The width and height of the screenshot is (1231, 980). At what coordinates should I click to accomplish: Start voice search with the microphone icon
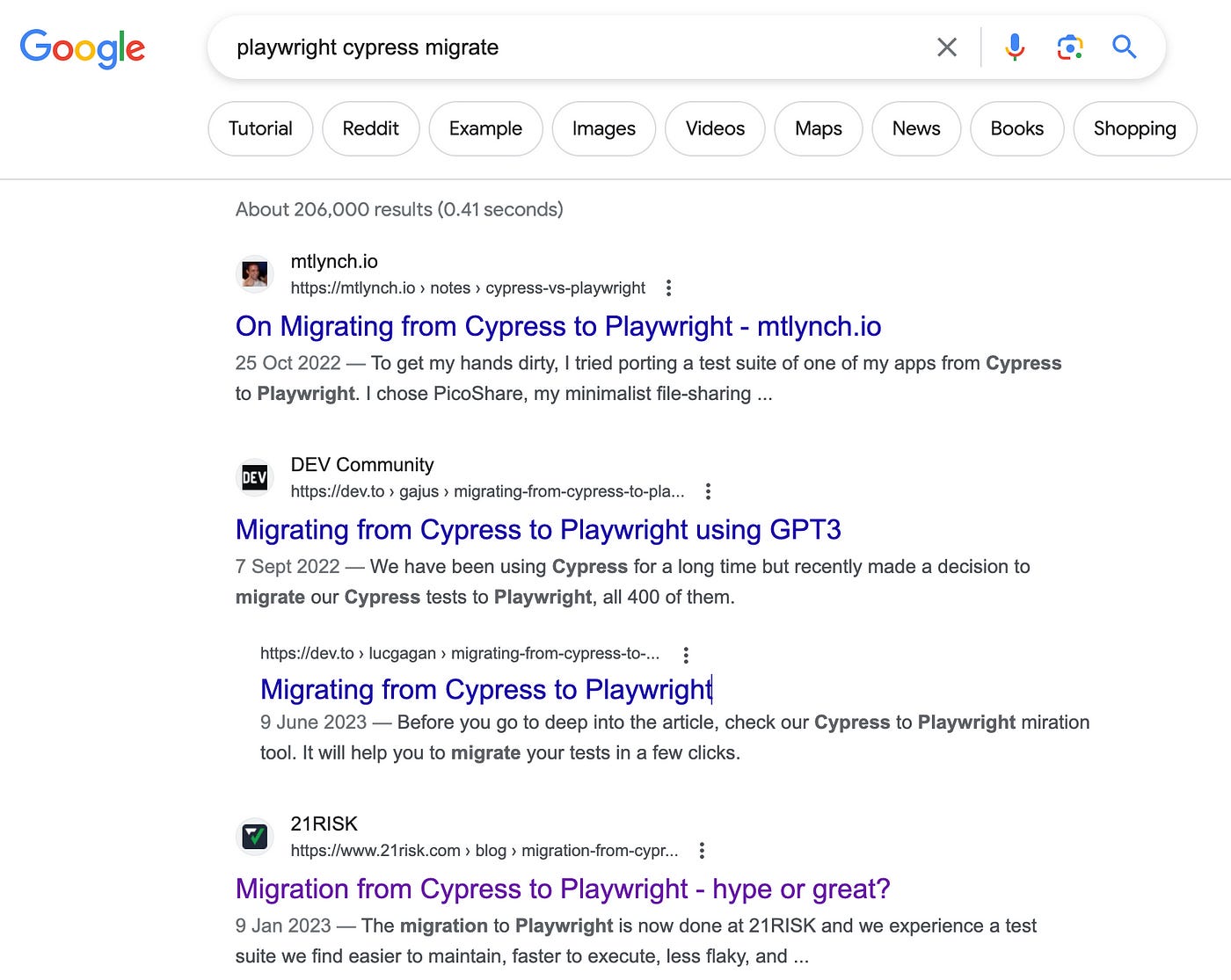click(x=1015, y=47)
